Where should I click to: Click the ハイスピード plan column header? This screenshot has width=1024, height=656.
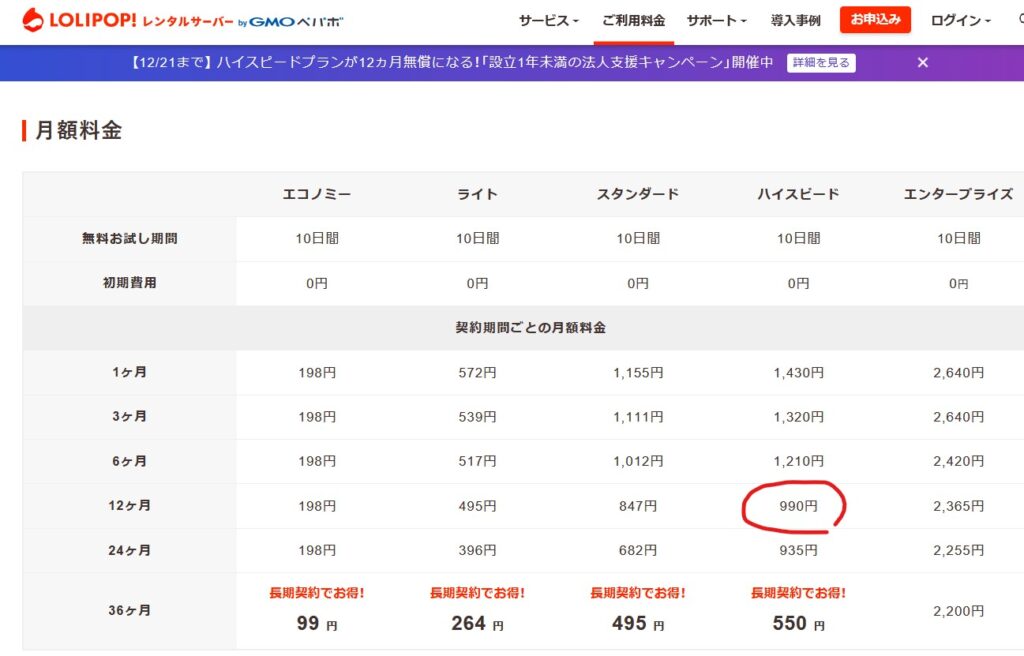798,194
